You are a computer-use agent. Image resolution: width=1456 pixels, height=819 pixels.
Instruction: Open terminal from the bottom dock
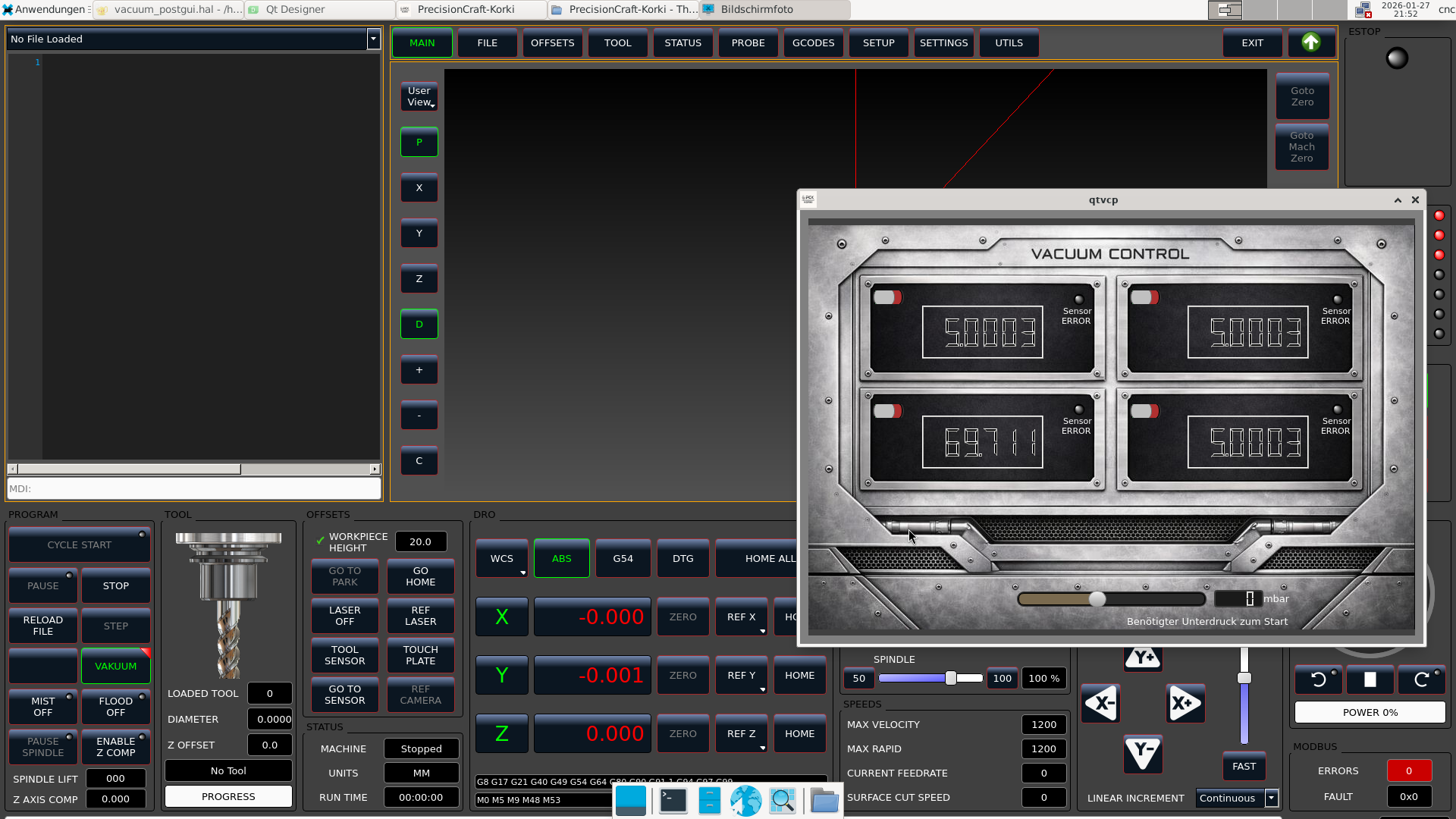tap(673, 800)
